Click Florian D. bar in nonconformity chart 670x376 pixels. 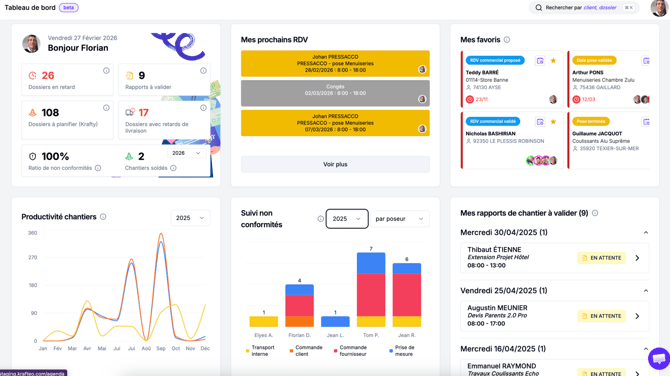coord(300,306)
